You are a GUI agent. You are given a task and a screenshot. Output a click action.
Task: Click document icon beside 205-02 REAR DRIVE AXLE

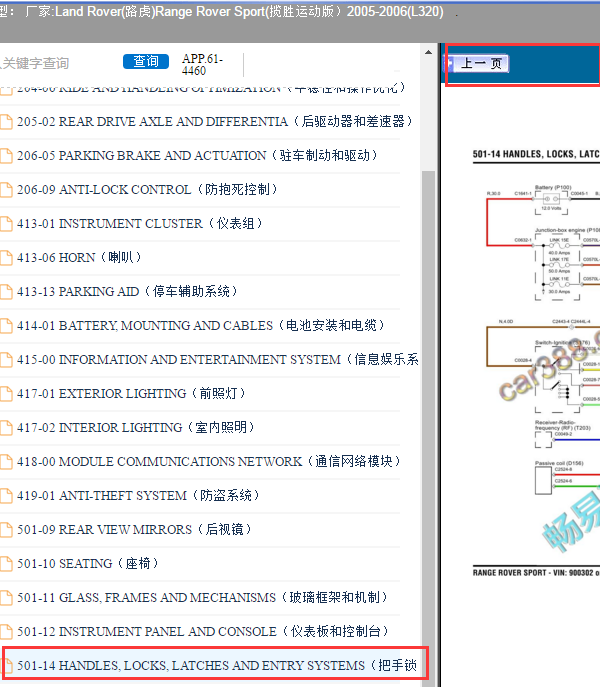pyautogui.click(x=6, y=122)
